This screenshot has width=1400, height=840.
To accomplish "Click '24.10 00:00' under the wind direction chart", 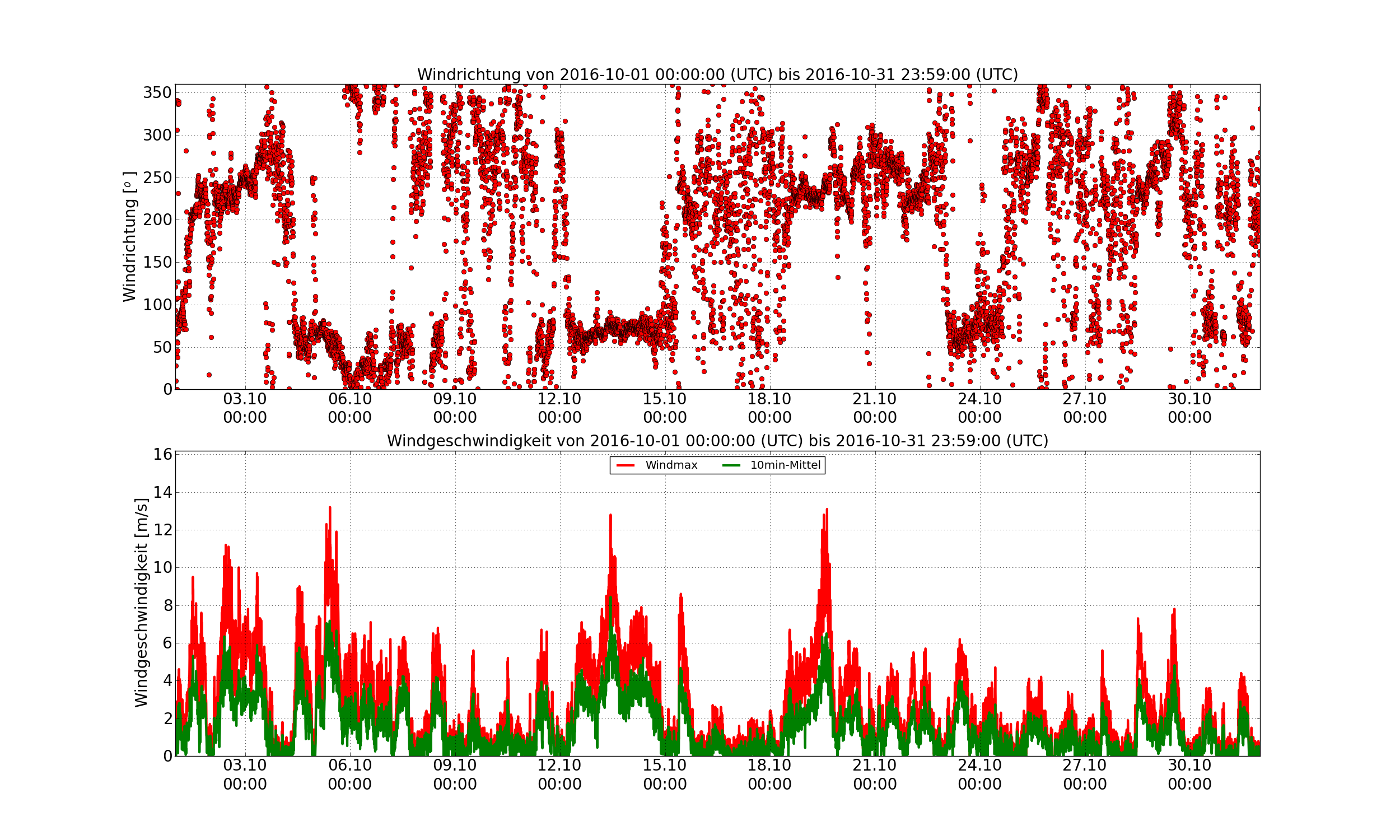I will (979, 408).
